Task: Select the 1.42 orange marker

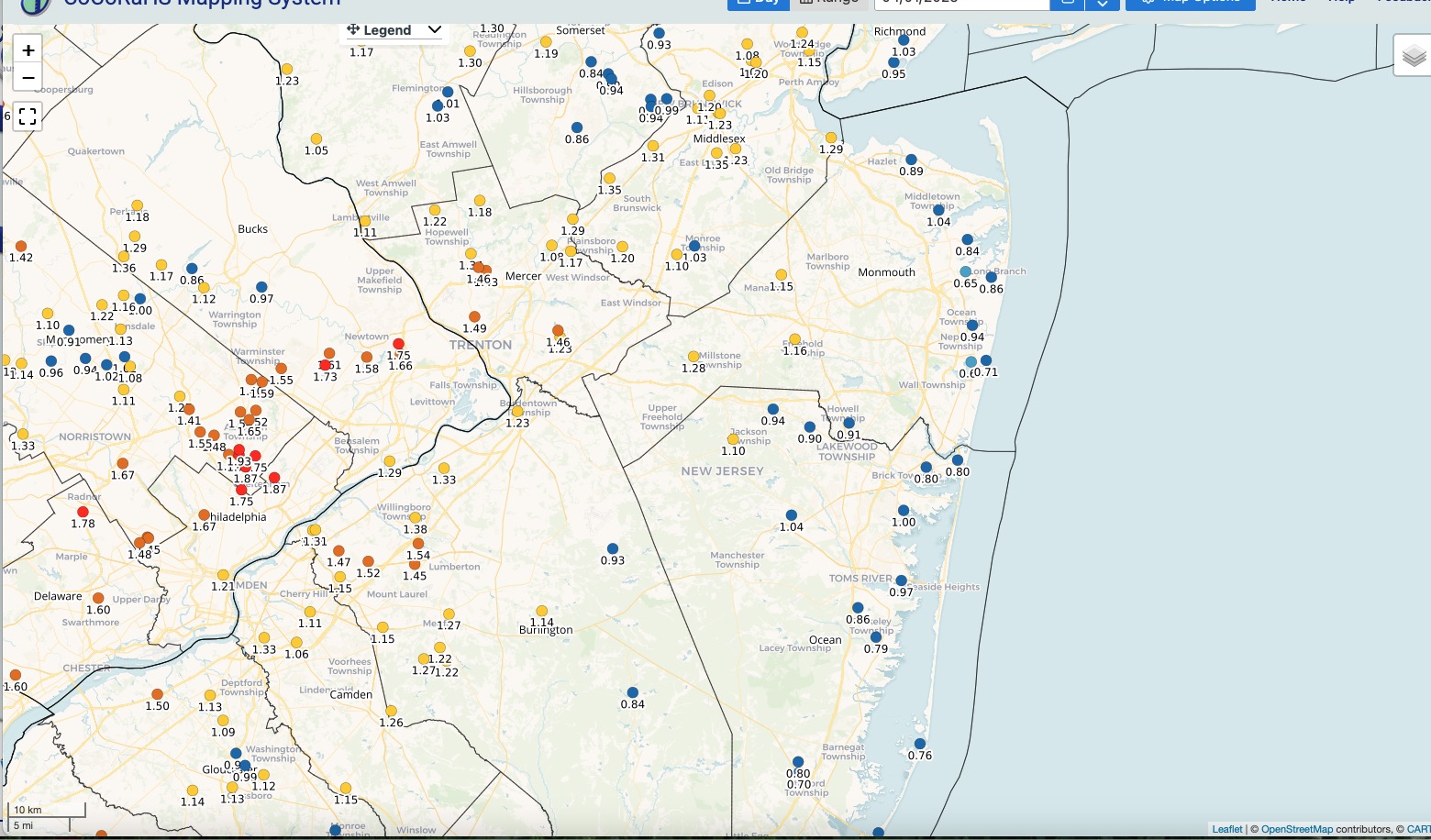Action: (20, 246)
